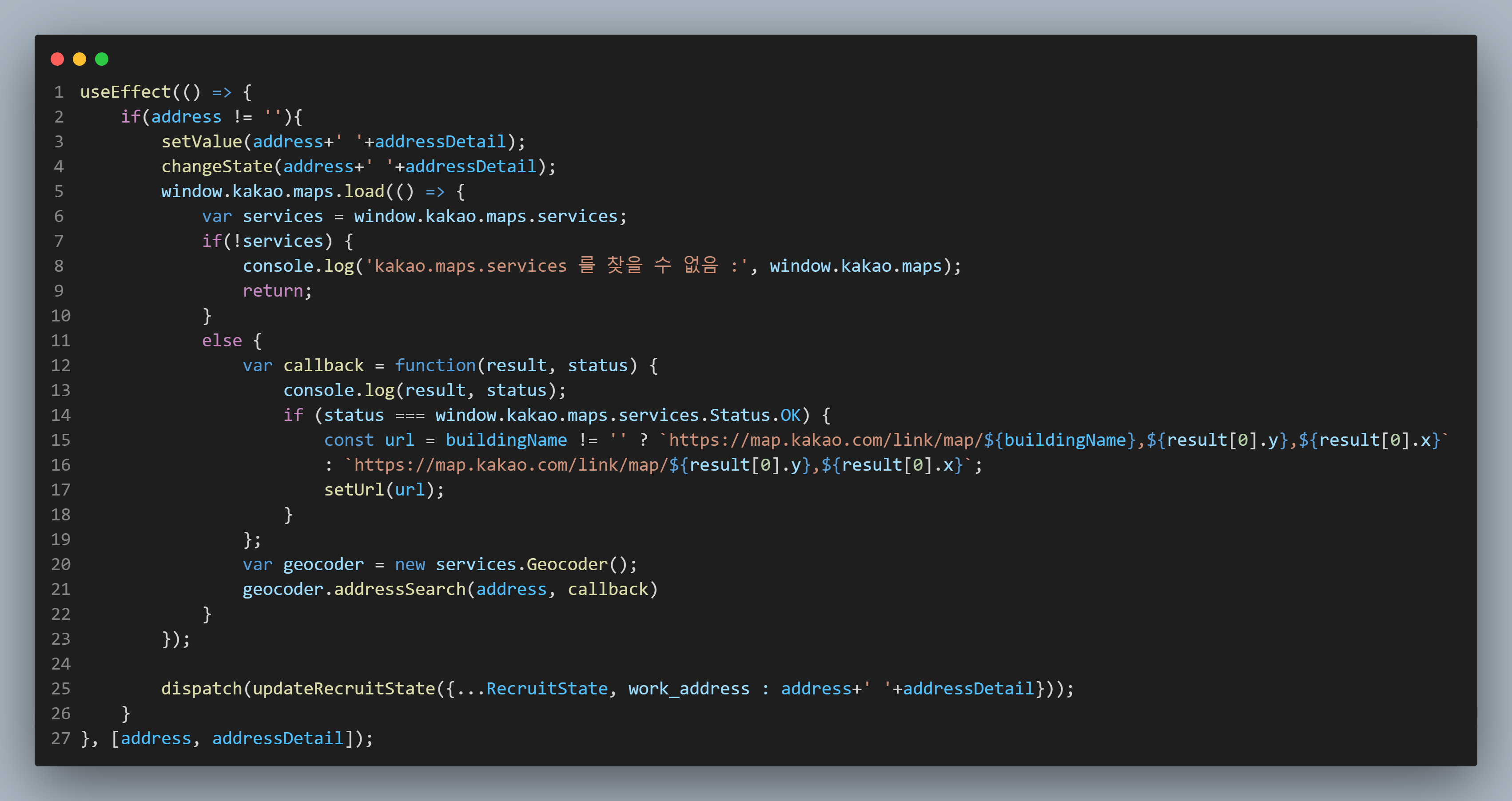The image size is (1512, 801).
Task: Click 'else' keyword on line 11
Action: point(222,341)
